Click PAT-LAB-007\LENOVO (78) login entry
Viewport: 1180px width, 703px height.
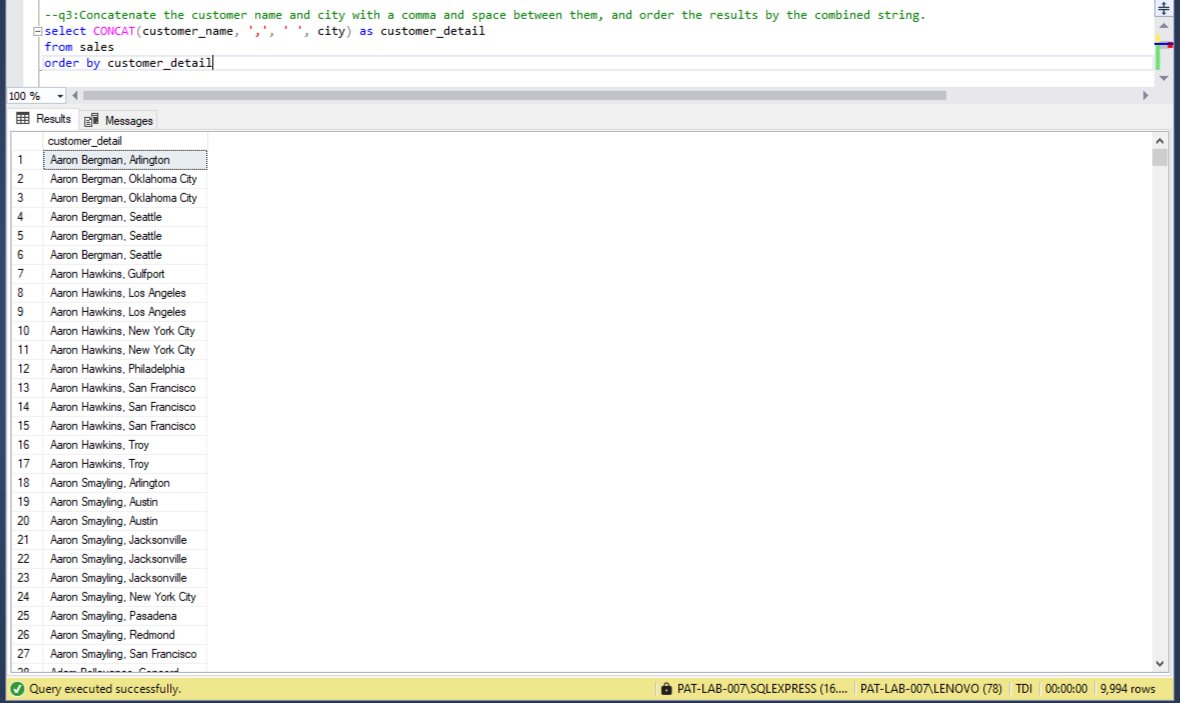pyautogui.click(x=931, y=689)
